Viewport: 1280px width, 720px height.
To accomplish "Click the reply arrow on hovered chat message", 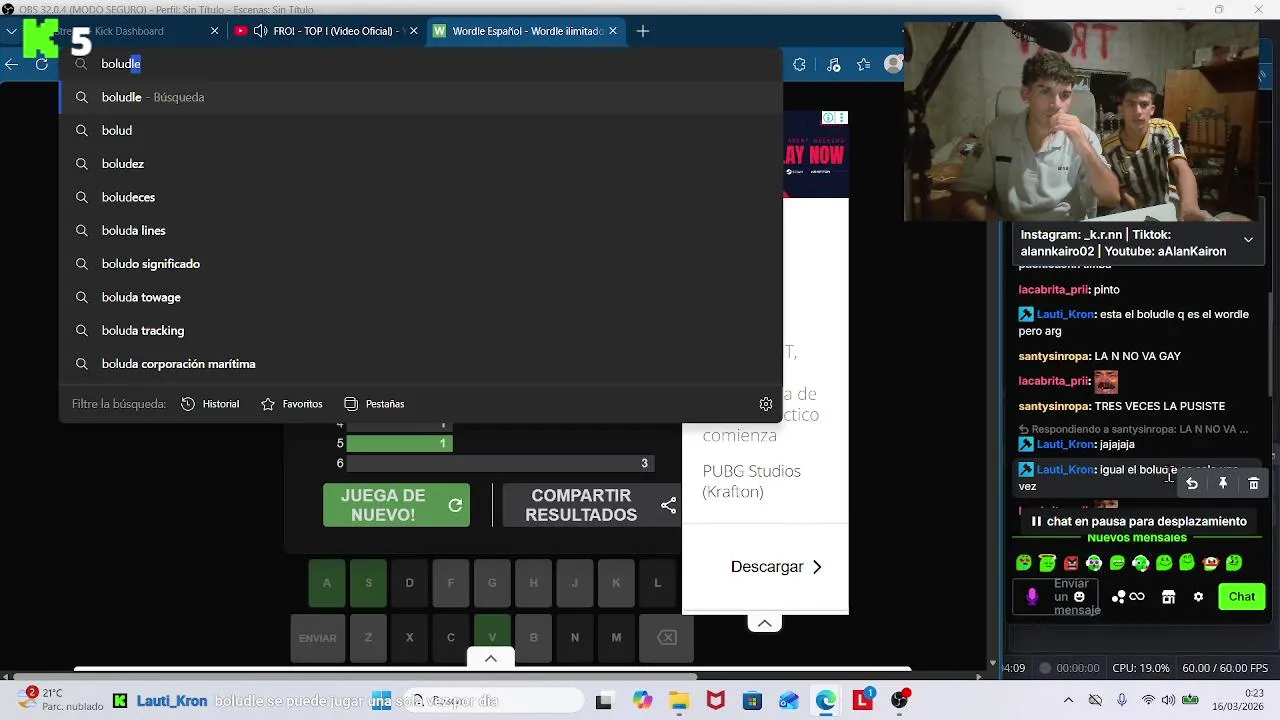I will [1192, 484].
